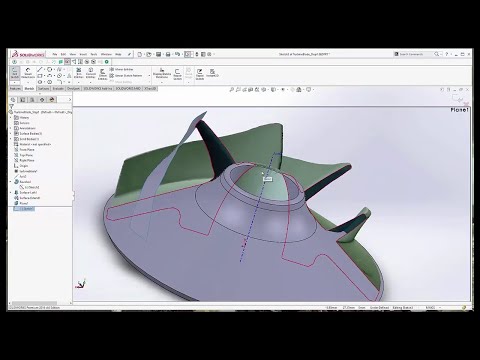Viewport: 480px width, 360px height.
Task: Click the New document icon
Action: click(x=140, y=54)
